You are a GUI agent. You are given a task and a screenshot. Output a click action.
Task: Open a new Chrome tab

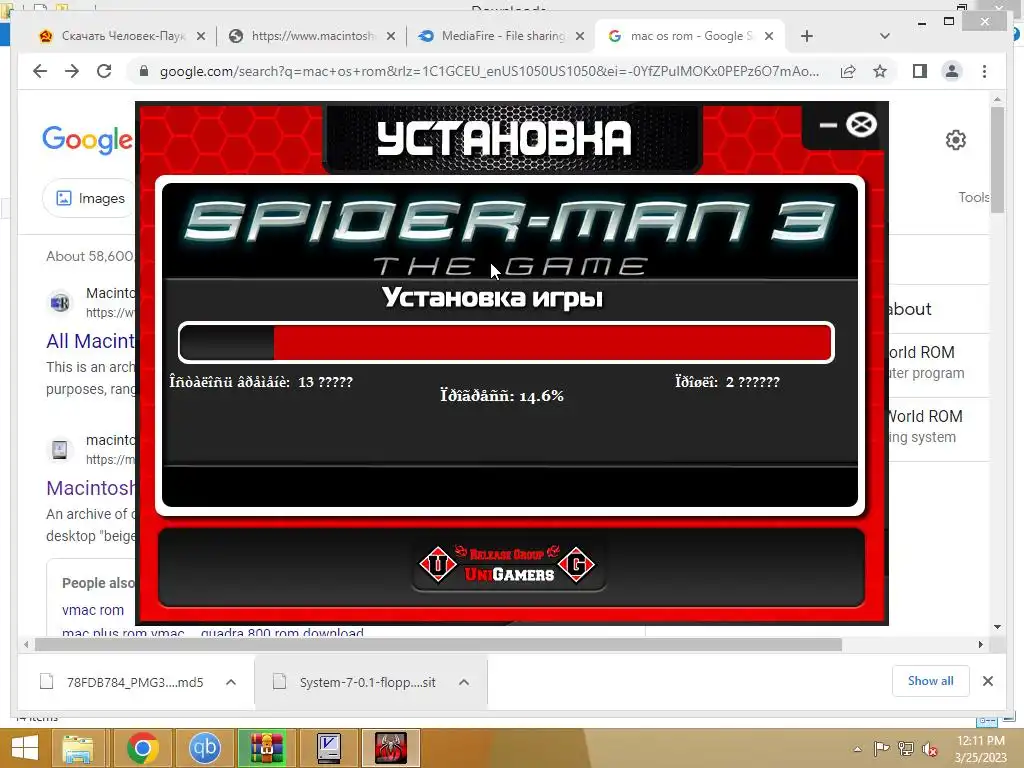(807, 36)
